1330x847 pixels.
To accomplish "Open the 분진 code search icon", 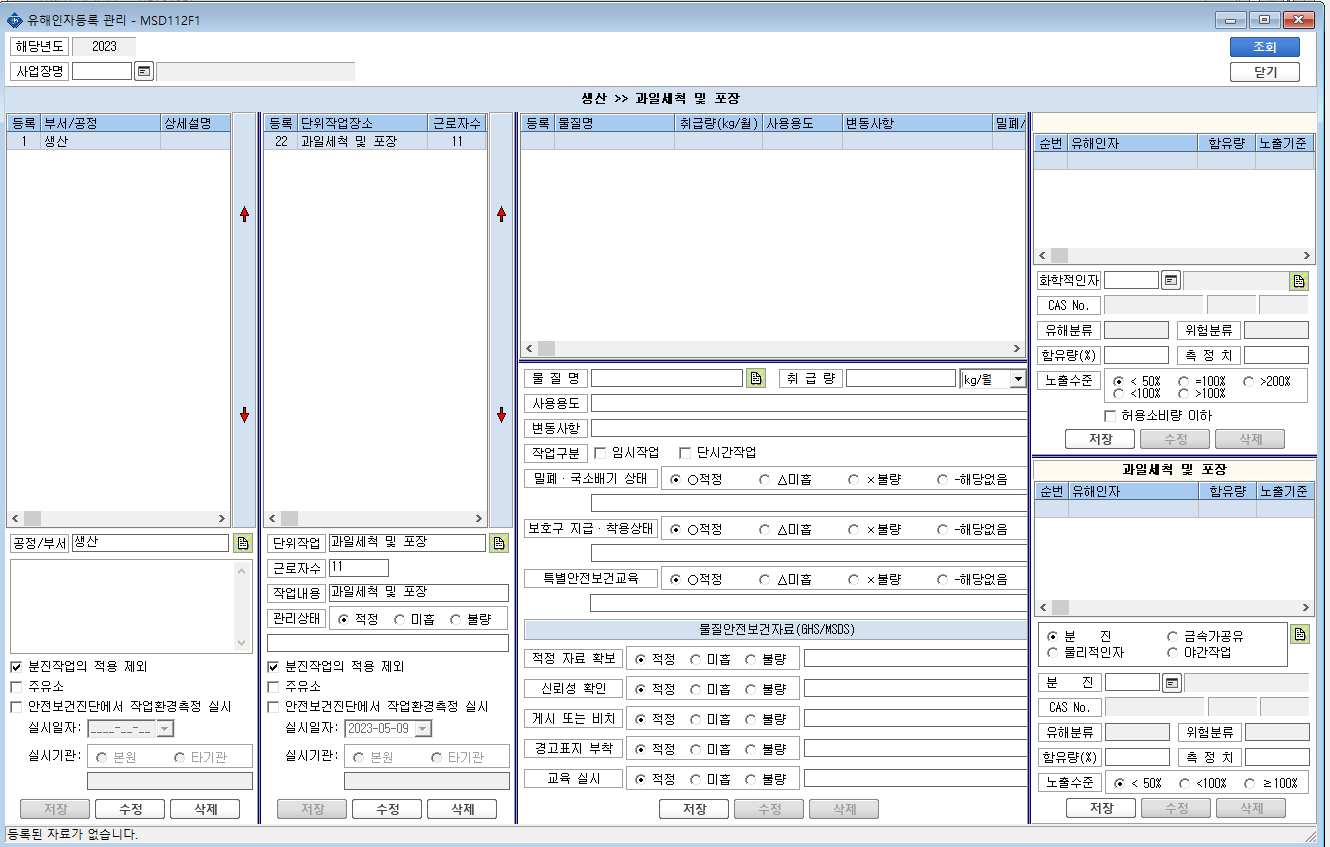I will point(1172,682).
